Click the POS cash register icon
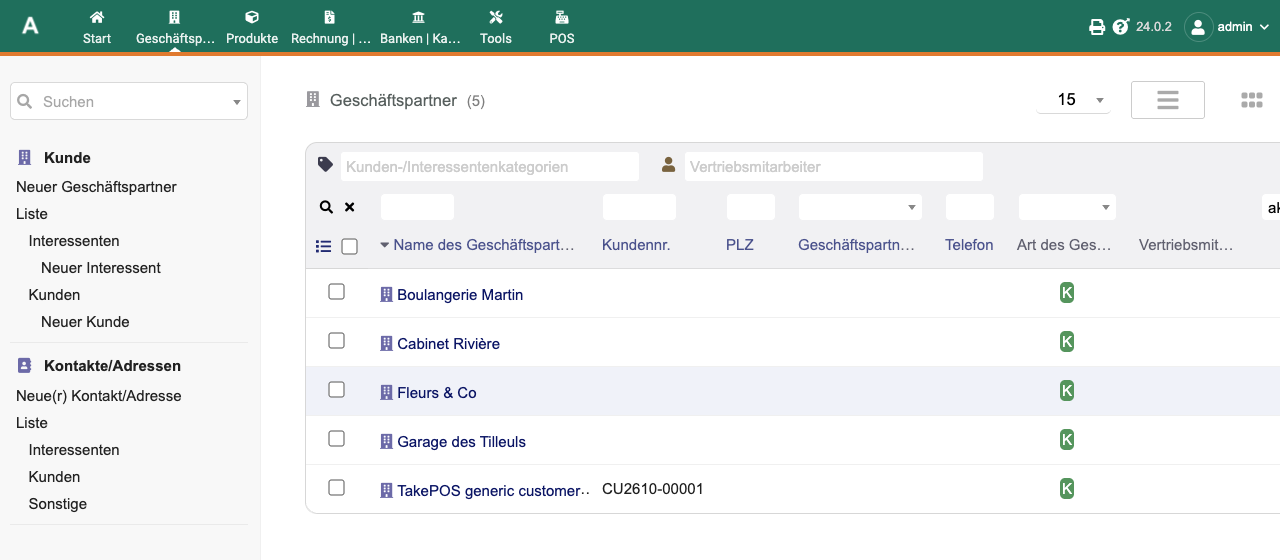Screen dimensions: 1280x560 [562, 17]
